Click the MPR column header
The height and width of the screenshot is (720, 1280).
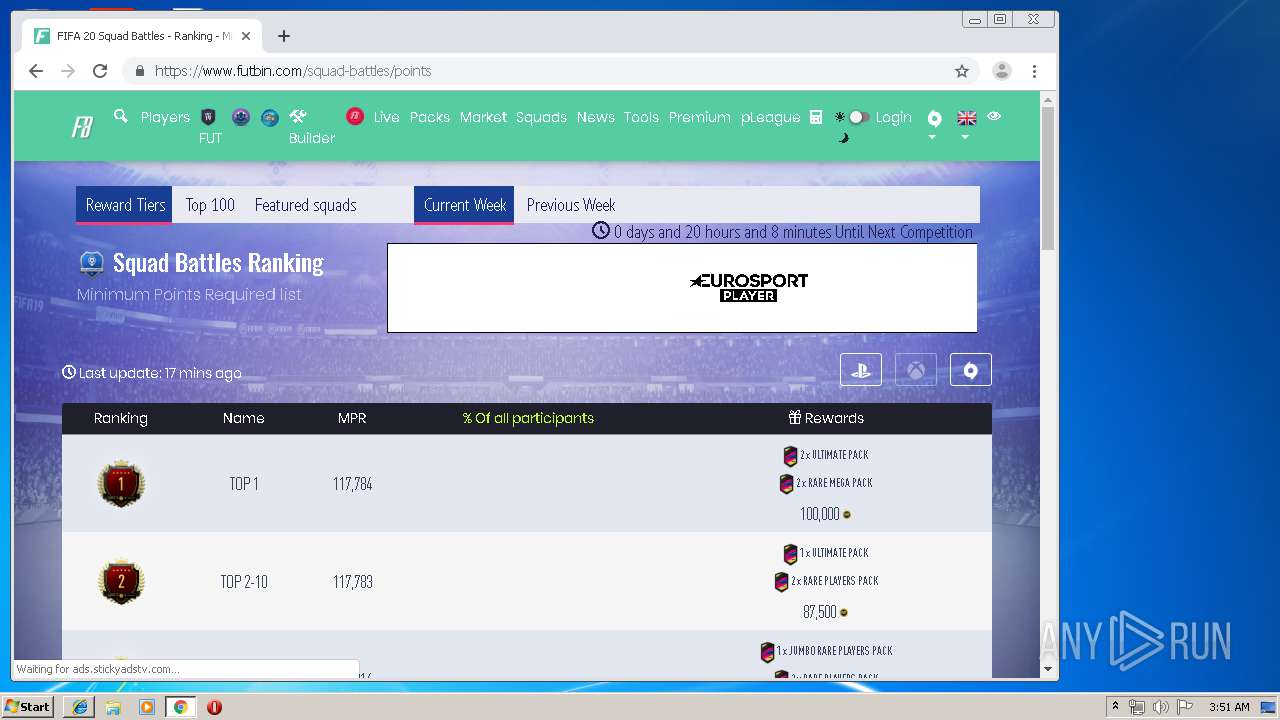(352, 418)
